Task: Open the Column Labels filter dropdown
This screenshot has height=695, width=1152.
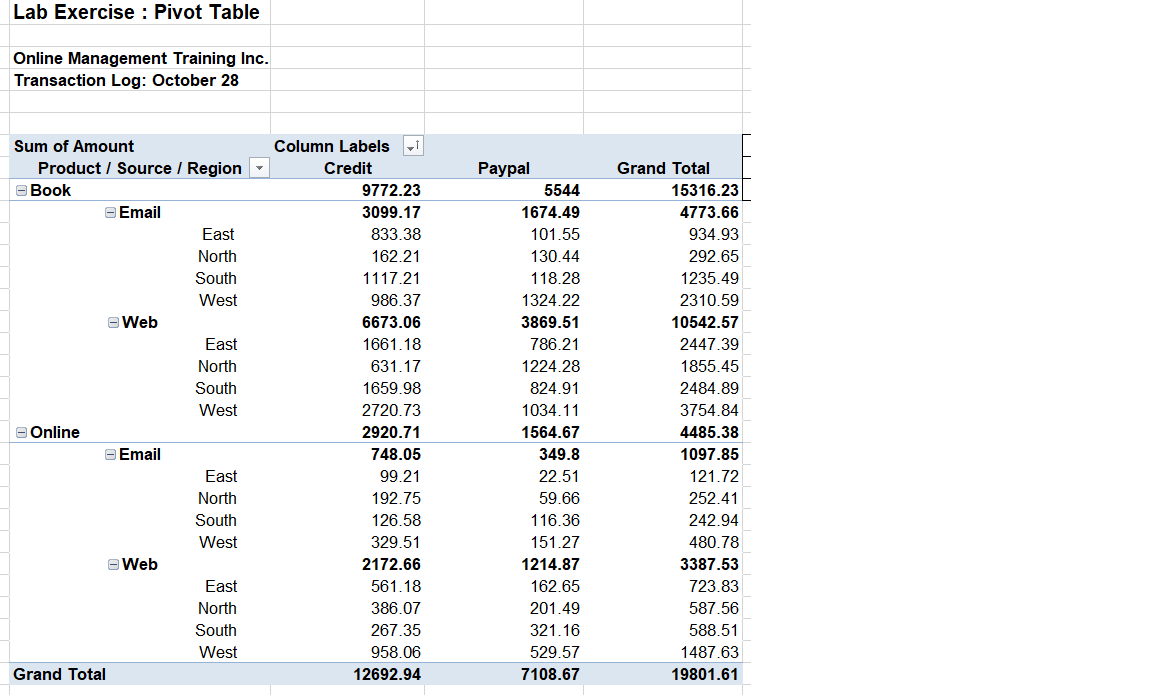Action: click(x=412, y=146)
